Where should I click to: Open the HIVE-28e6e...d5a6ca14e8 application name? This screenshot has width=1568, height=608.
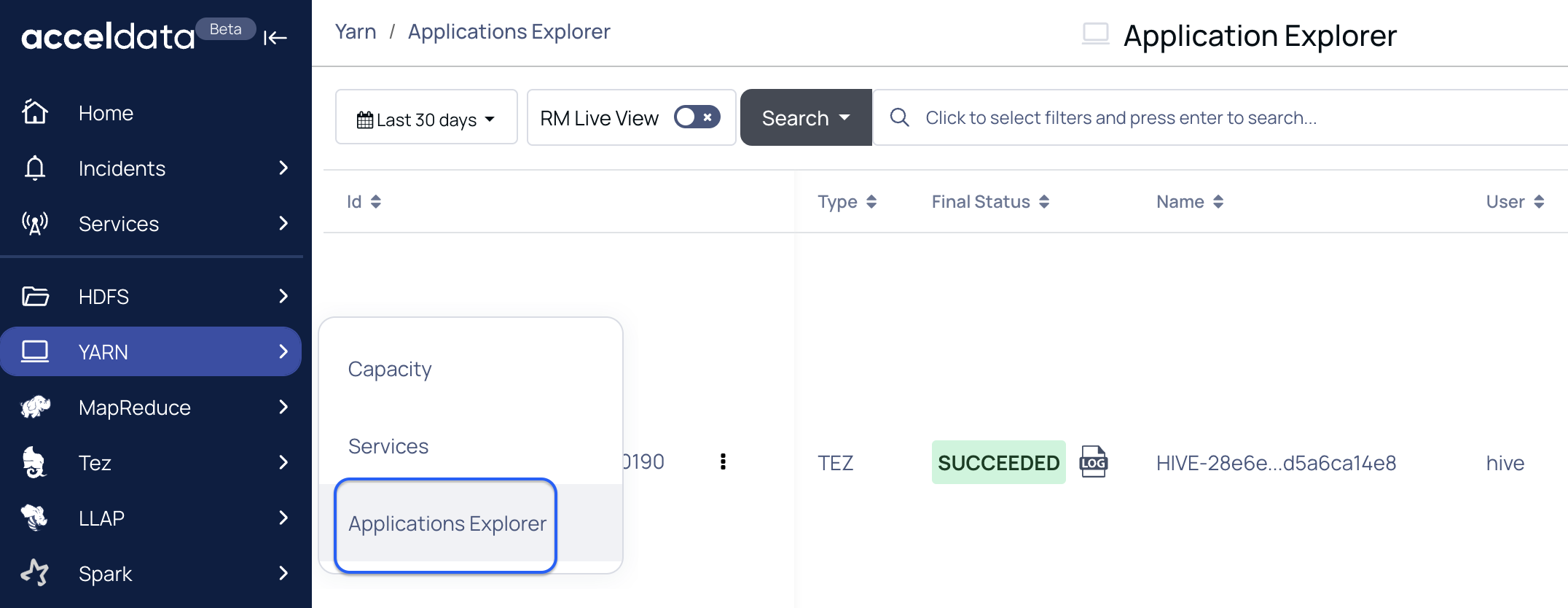pos(1276,463)
